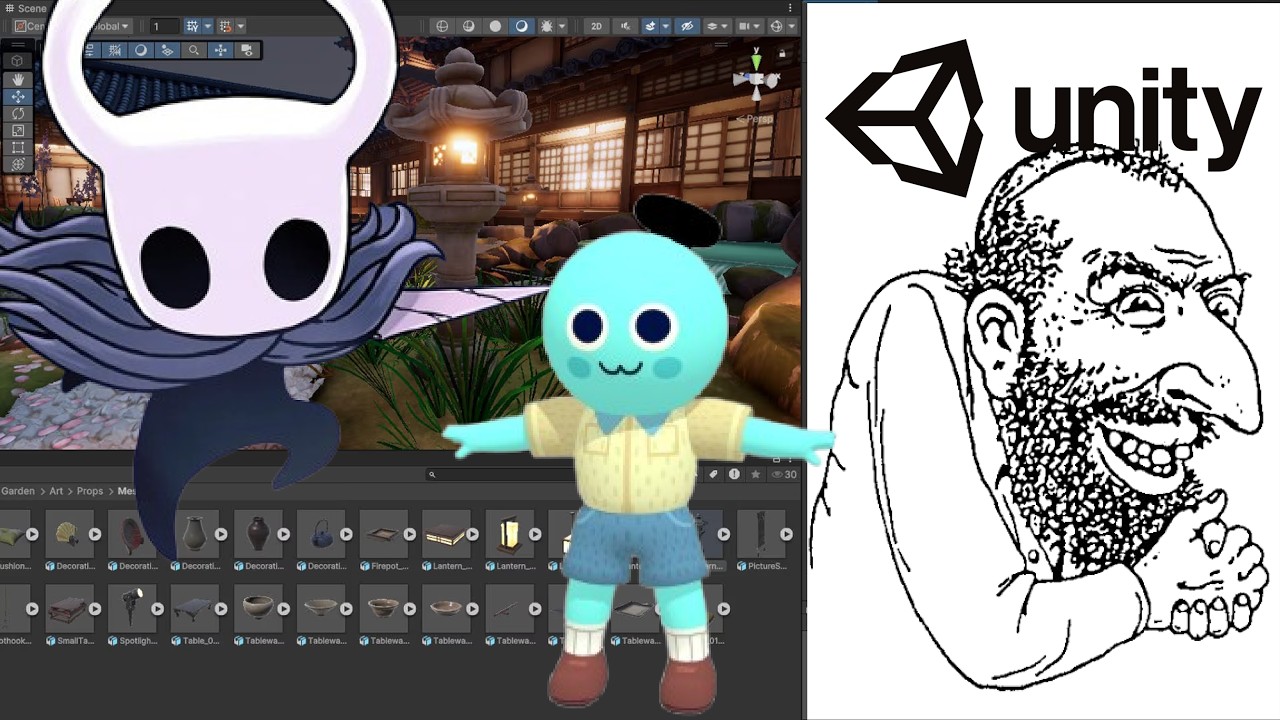Expand the Firepot asset sub-objects arrow

coord(409,534)
